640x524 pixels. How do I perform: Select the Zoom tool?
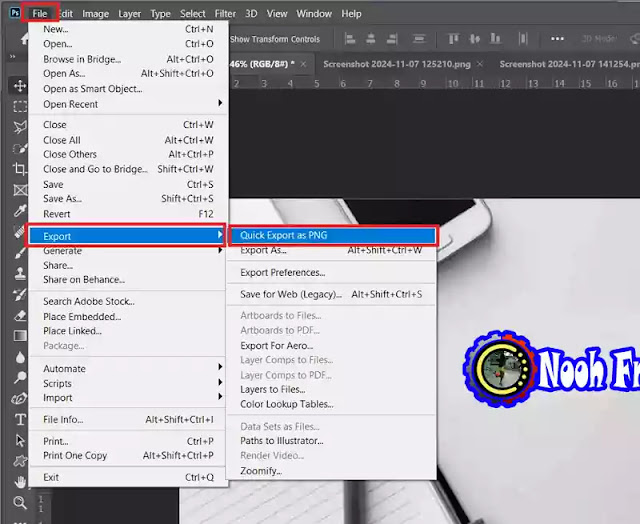[20, 502]
